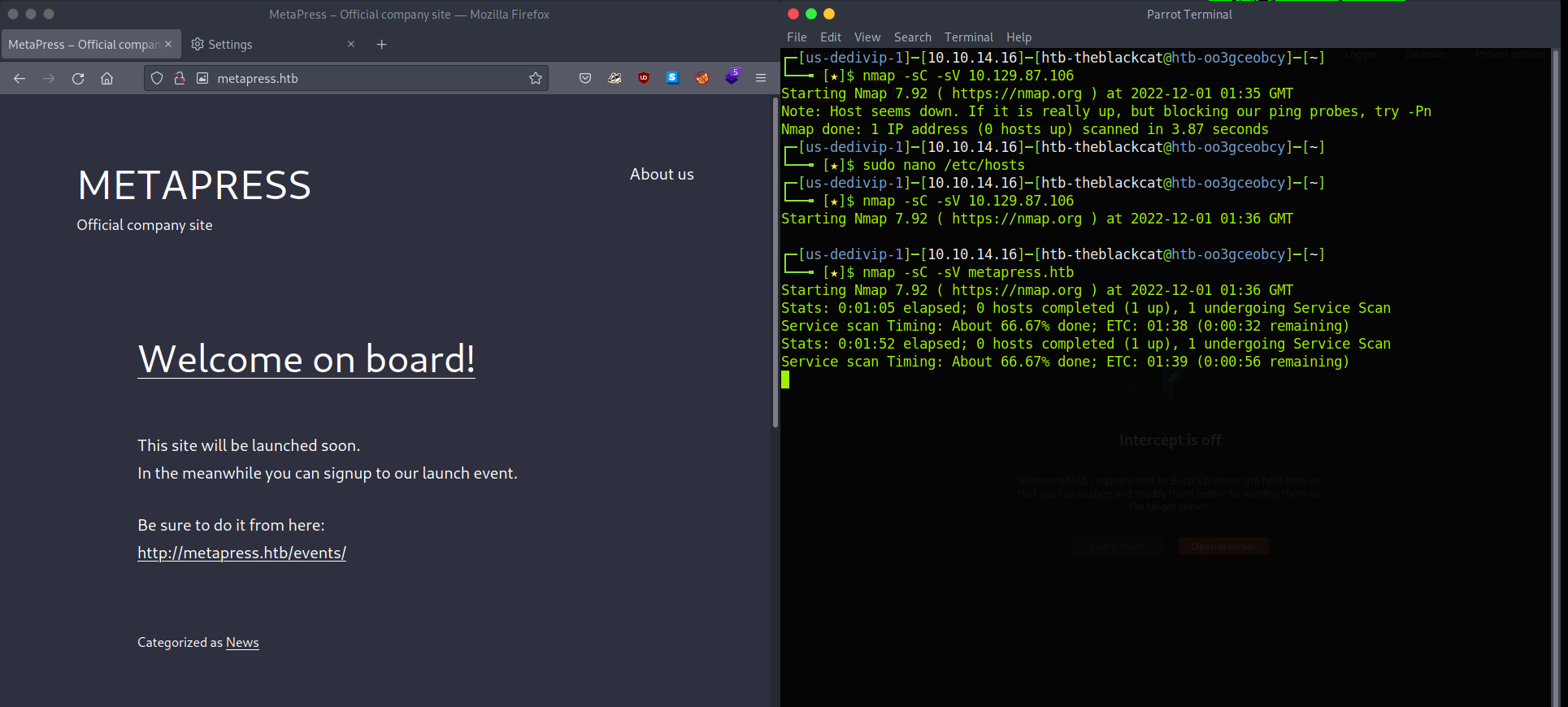Click the 'nmap -sC -sV metapress.htb' command
Screen dimensions: 1568x707
(x=968, y=272)
